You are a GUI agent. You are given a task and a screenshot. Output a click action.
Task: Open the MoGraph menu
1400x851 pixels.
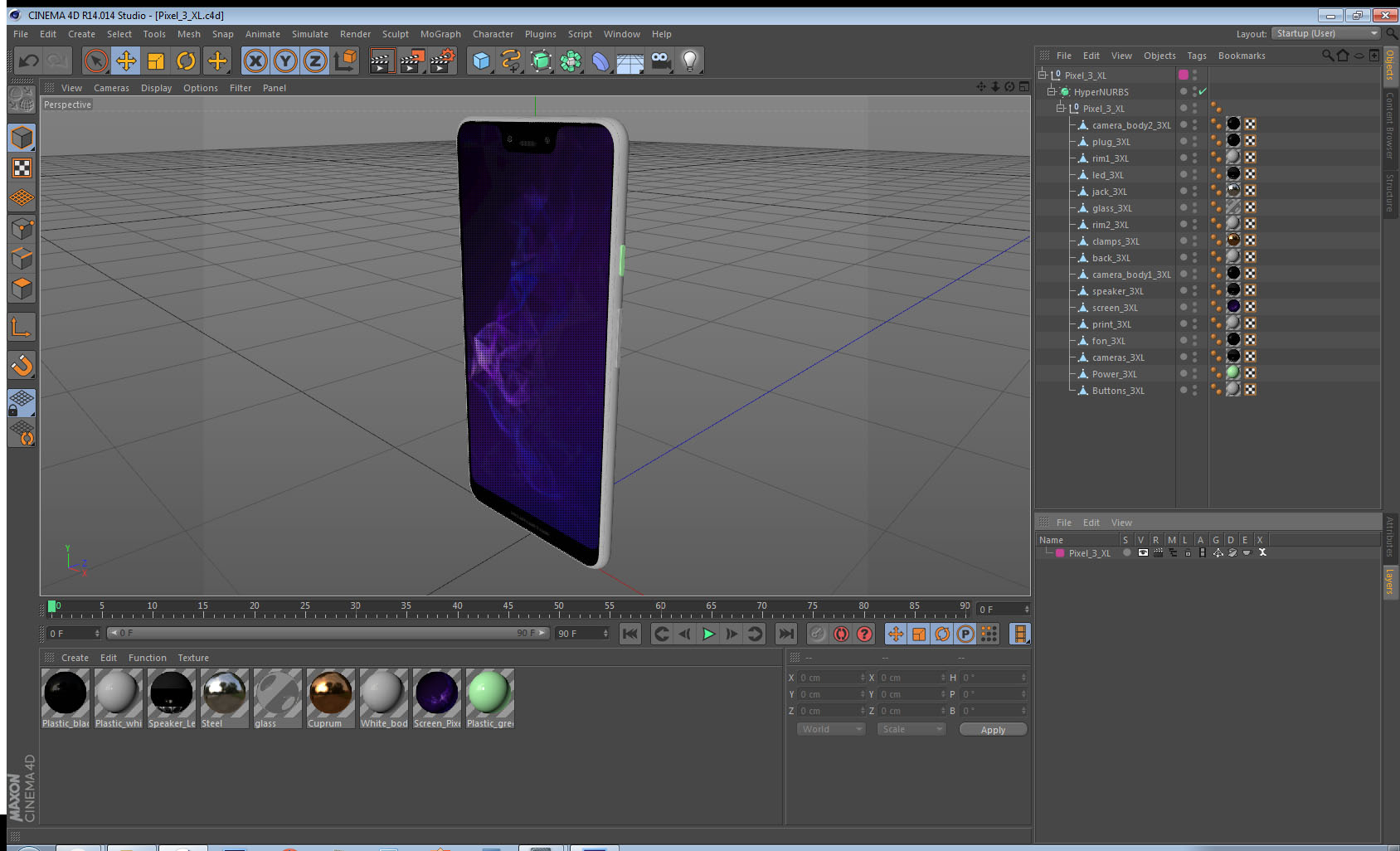pyautogui.click(x=440, y=34)
